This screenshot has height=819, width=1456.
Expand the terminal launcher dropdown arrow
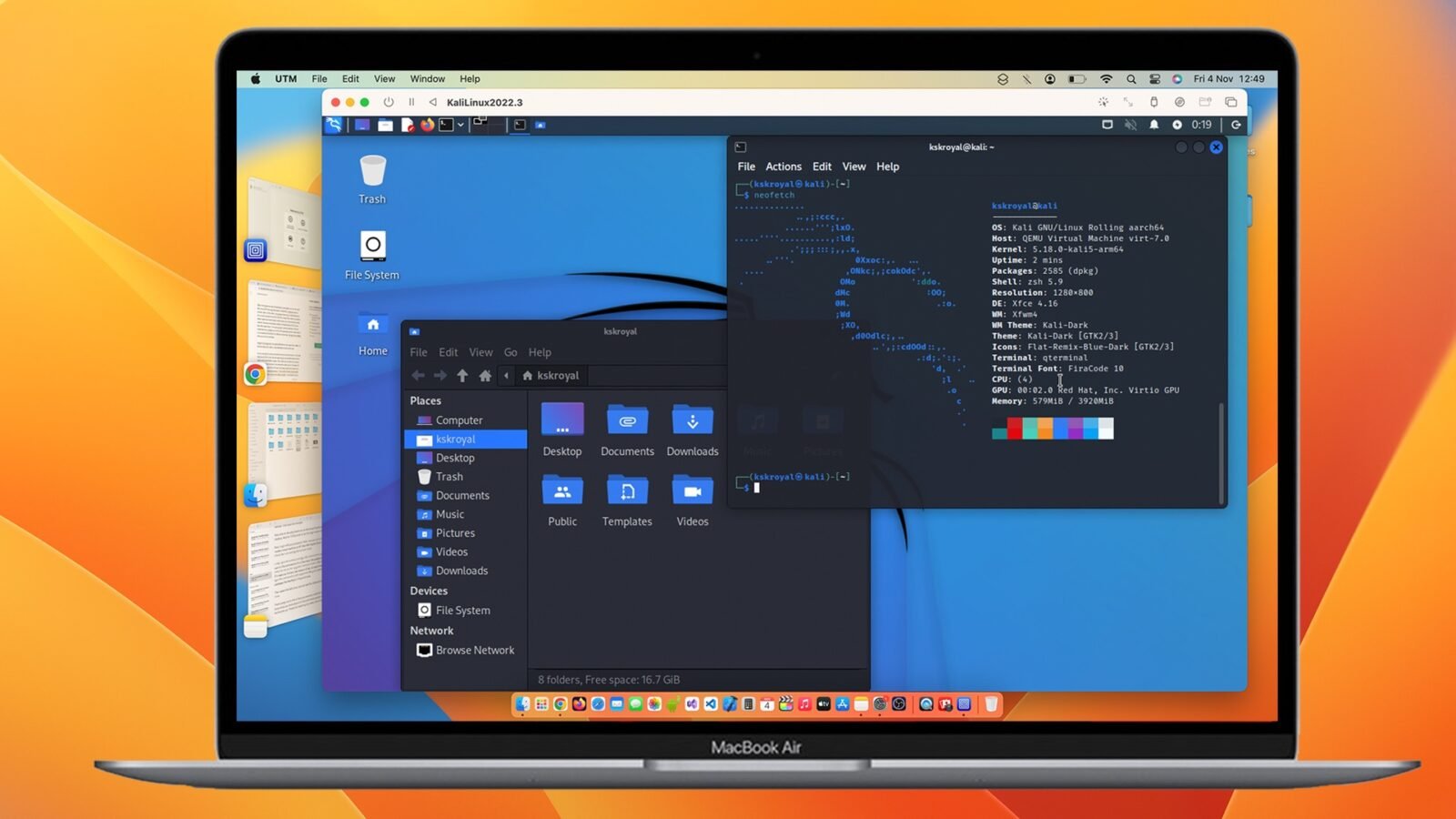pyautogui.click(x=460, y=125)
